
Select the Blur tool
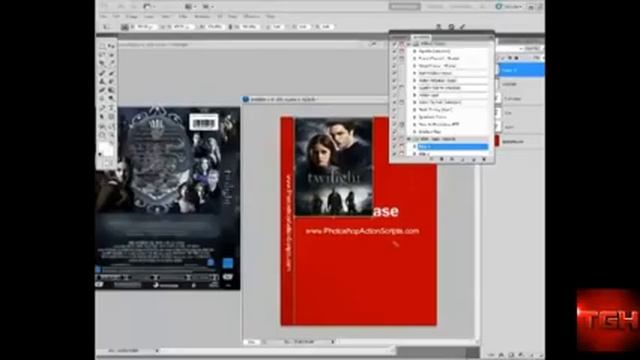click(x=102, y=99)
